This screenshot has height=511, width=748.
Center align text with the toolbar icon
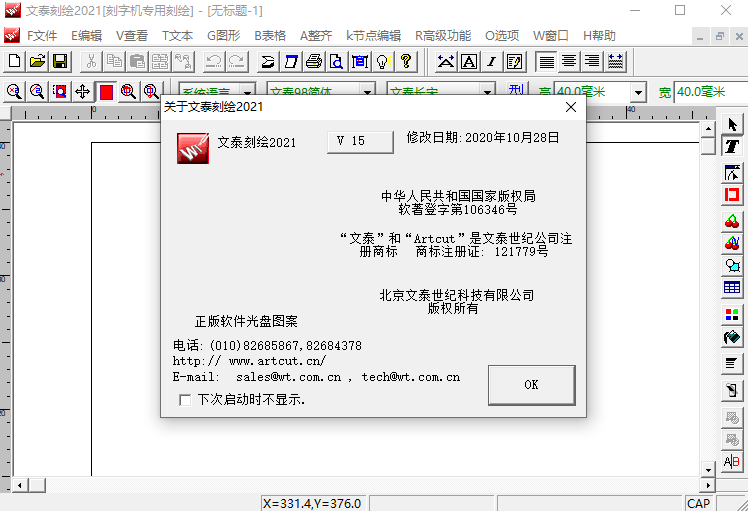[x=569, y=61]
